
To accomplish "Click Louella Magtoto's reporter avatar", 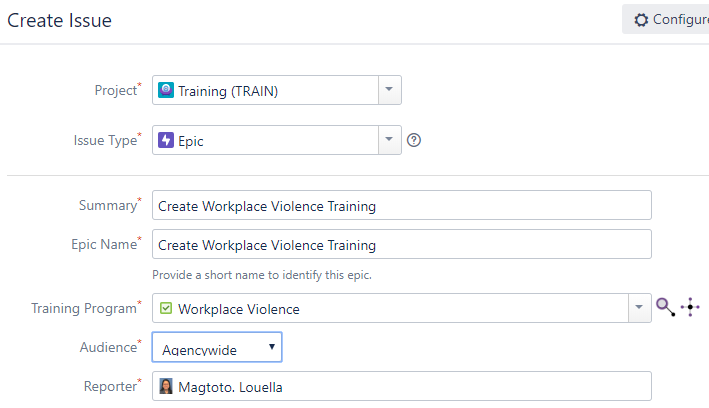I will point(166,386).
